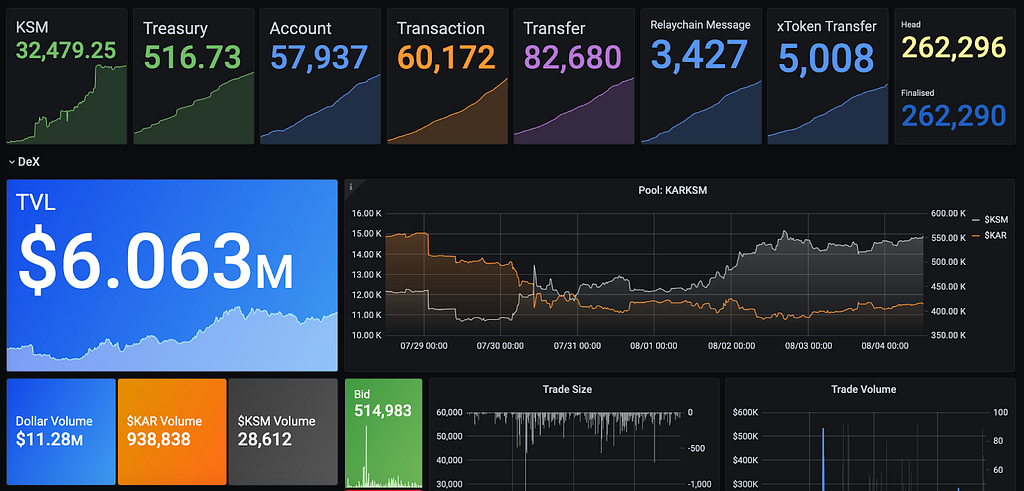Click the orange $KAR Volume tile
1024x491 pixels.
pyautogui.click(x=172, y=432)
